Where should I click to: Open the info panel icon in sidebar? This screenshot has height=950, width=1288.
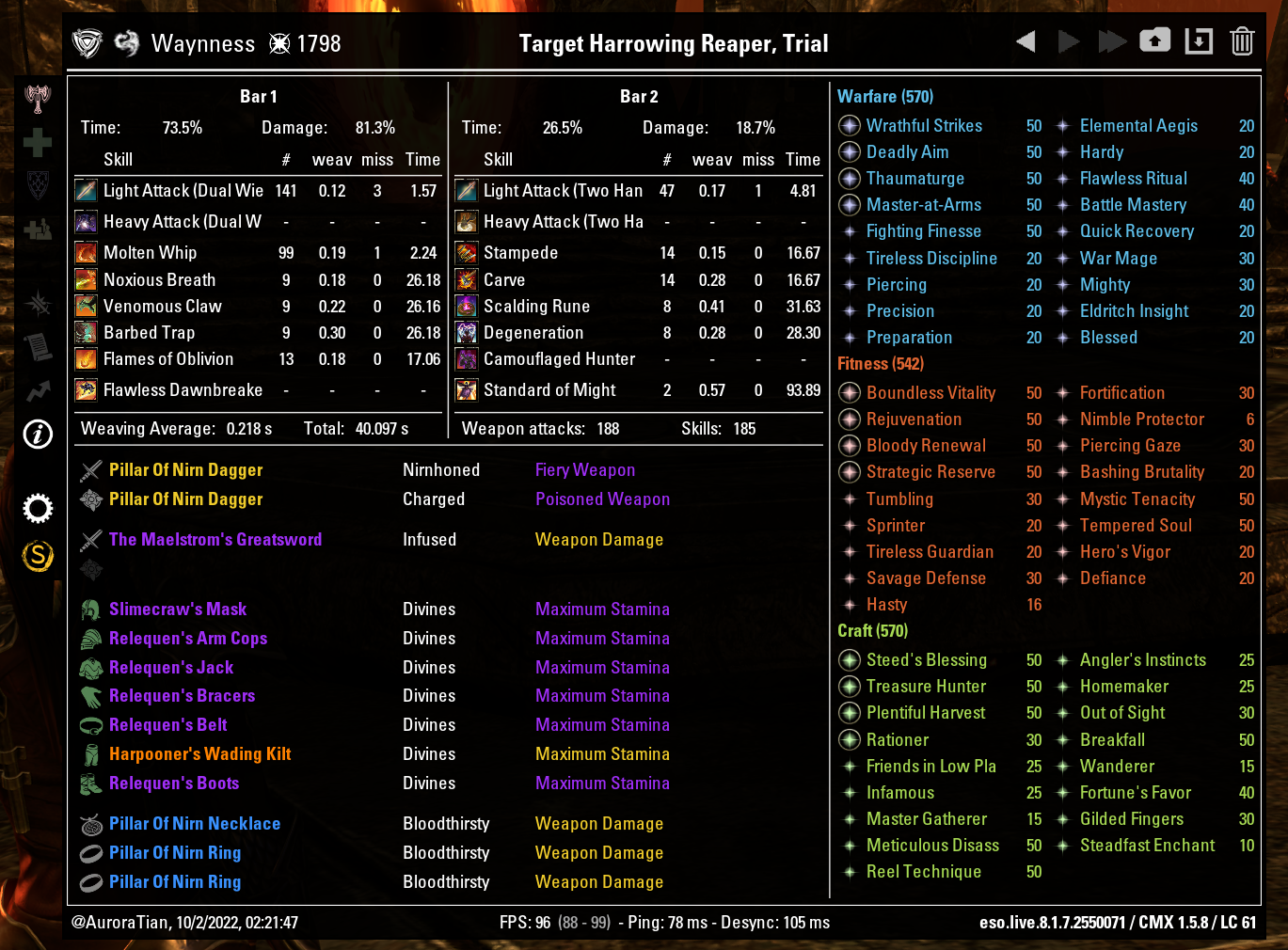point(38,434)
